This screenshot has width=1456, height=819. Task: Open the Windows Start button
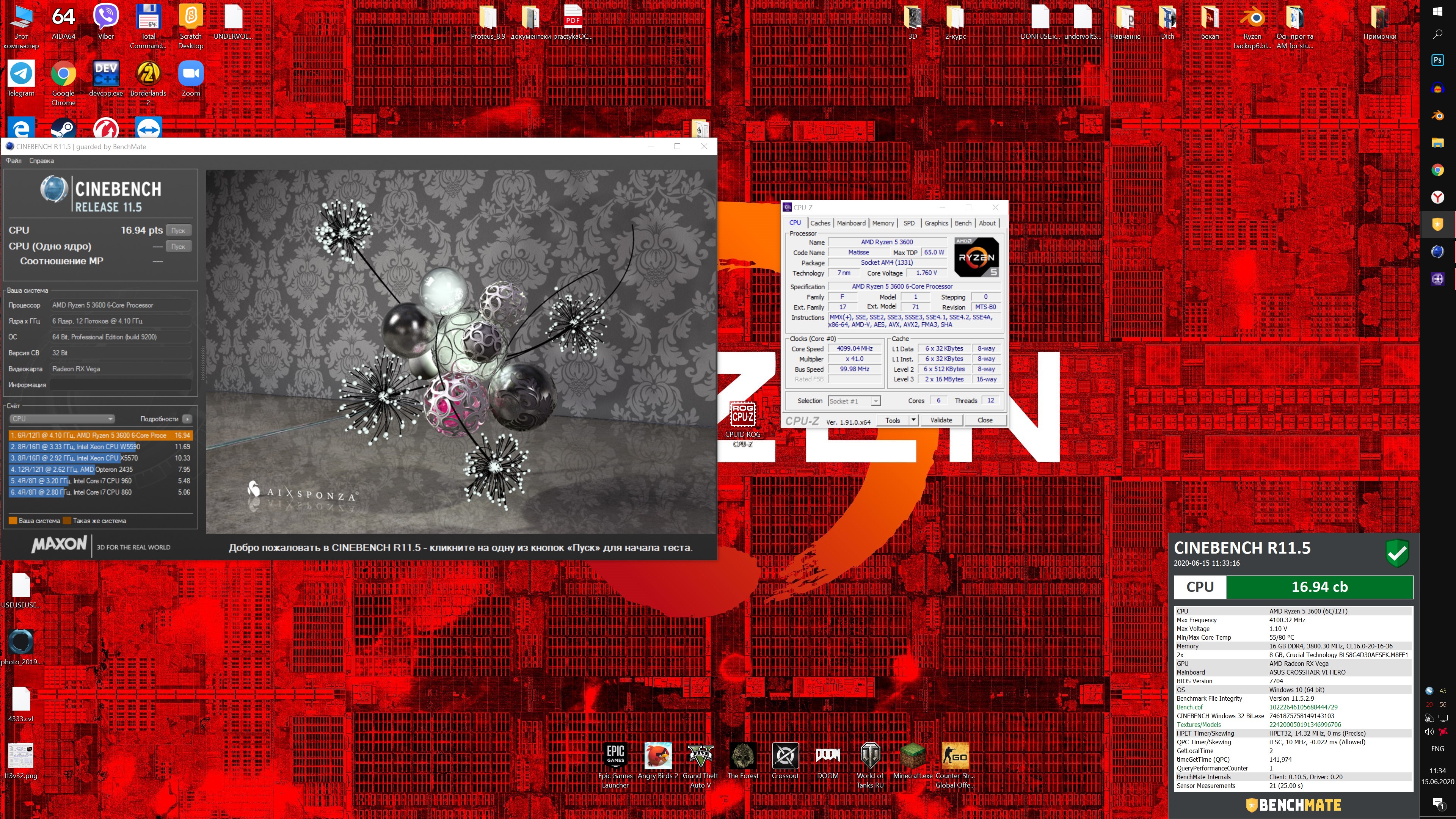click(x=1437, y=11)
